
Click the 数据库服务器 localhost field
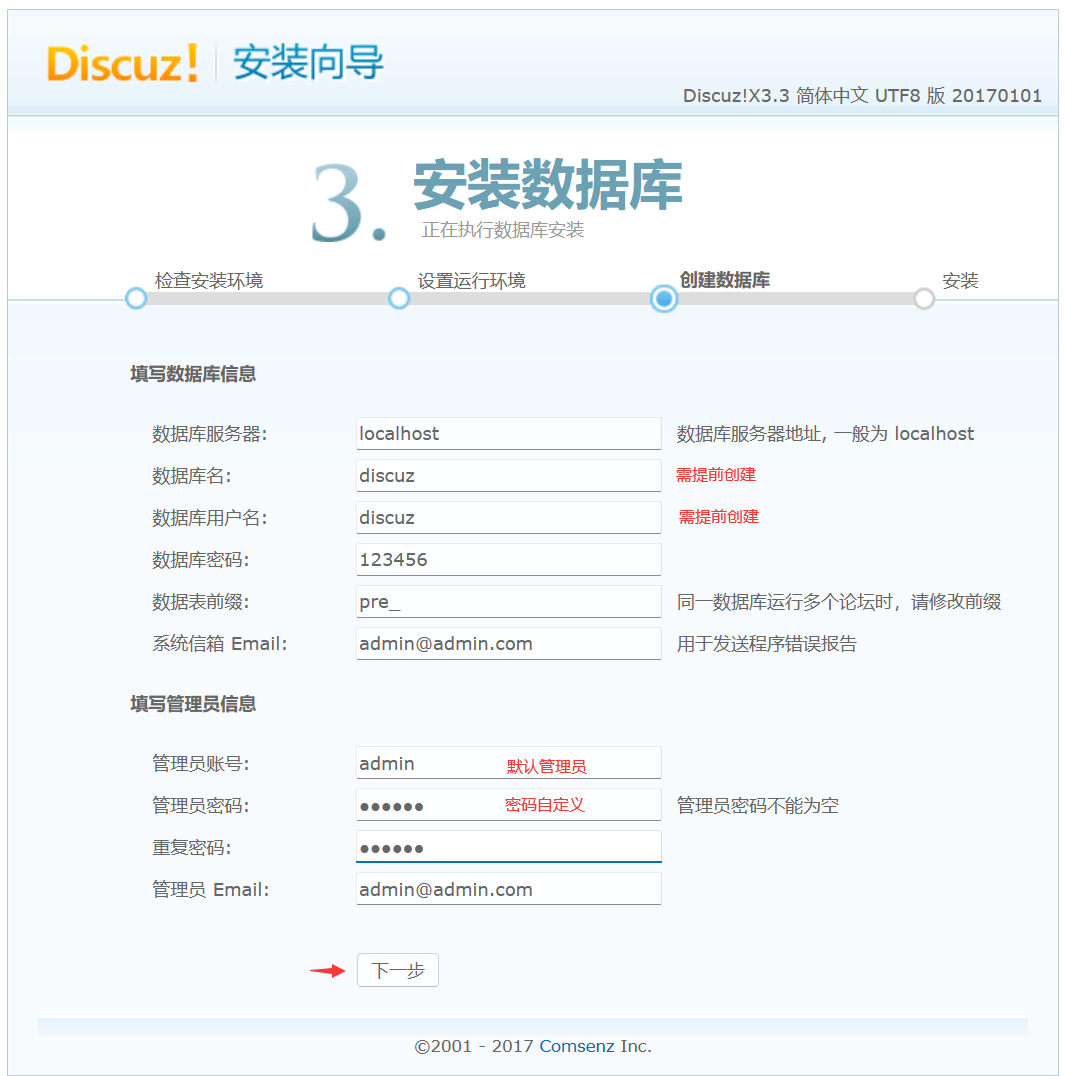point(508,434)
